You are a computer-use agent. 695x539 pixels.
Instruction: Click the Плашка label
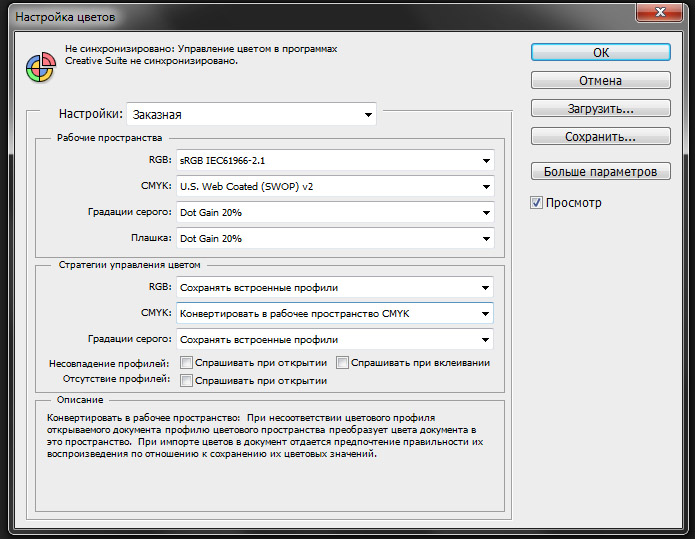tap(151, 238)
